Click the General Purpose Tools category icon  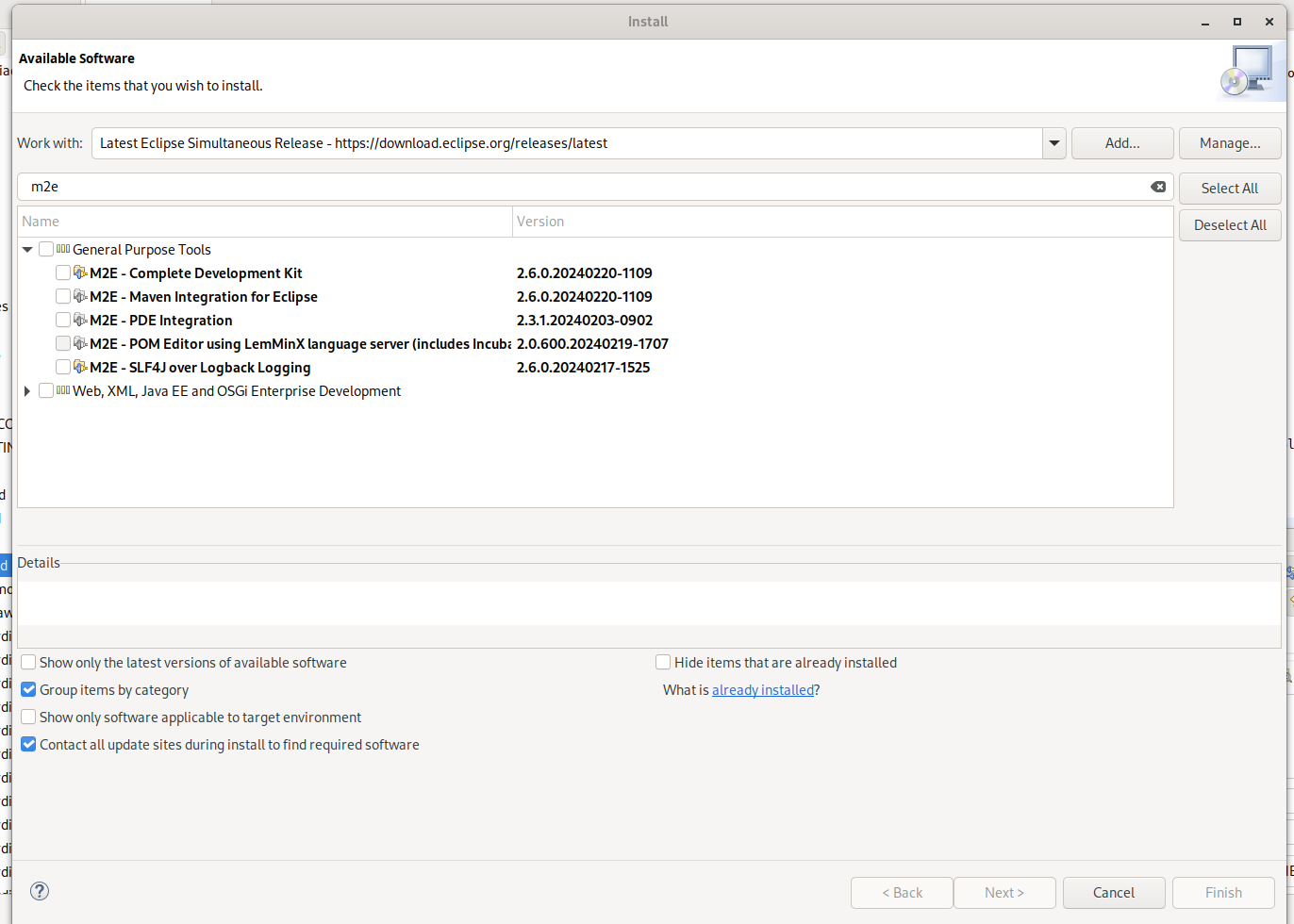pyautogui.click(x=63, y=249)
